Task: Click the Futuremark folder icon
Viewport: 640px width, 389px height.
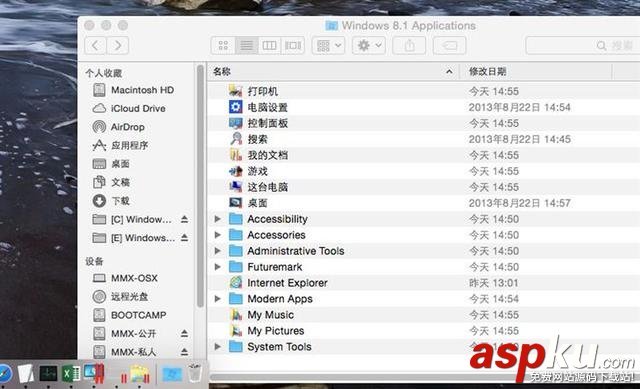Action: point(236,267)
